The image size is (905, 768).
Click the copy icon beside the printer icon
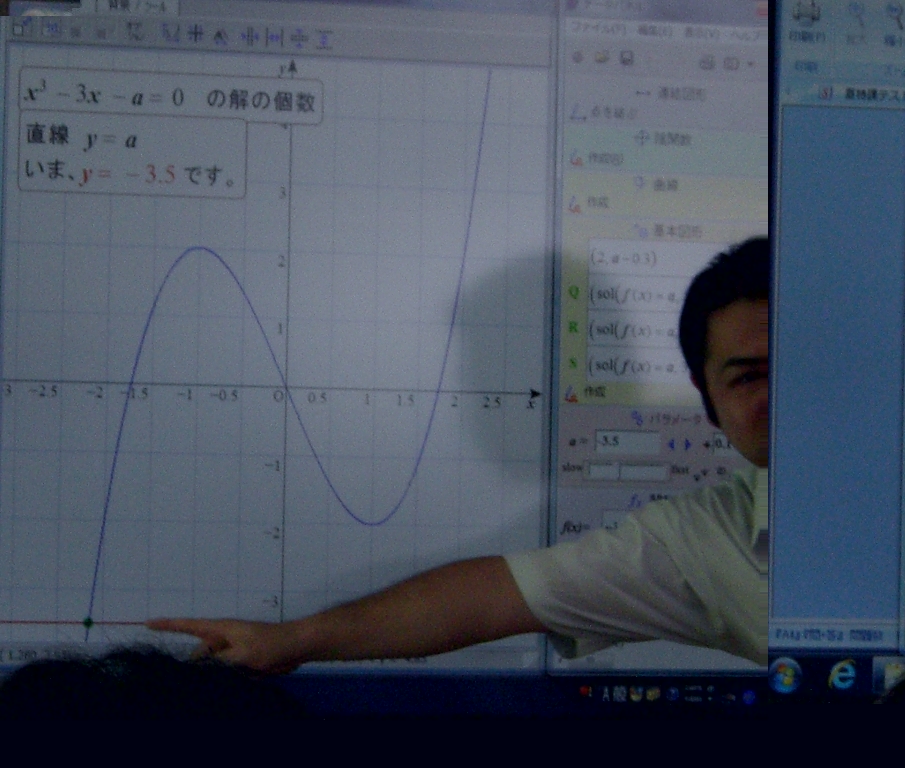(731, 63)
